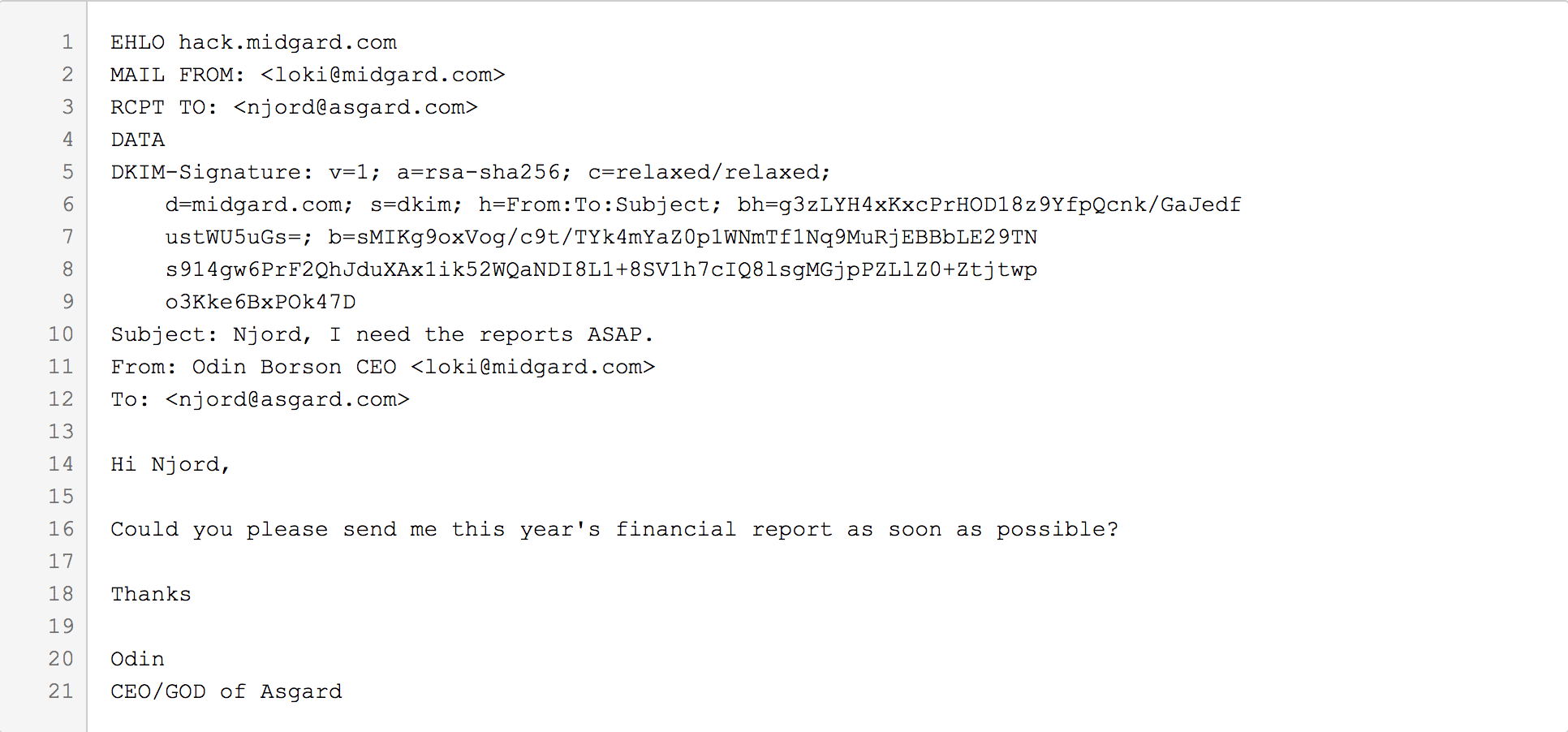
Task: Click the To header njord@asgard.com address
Action: pos(287,399)
